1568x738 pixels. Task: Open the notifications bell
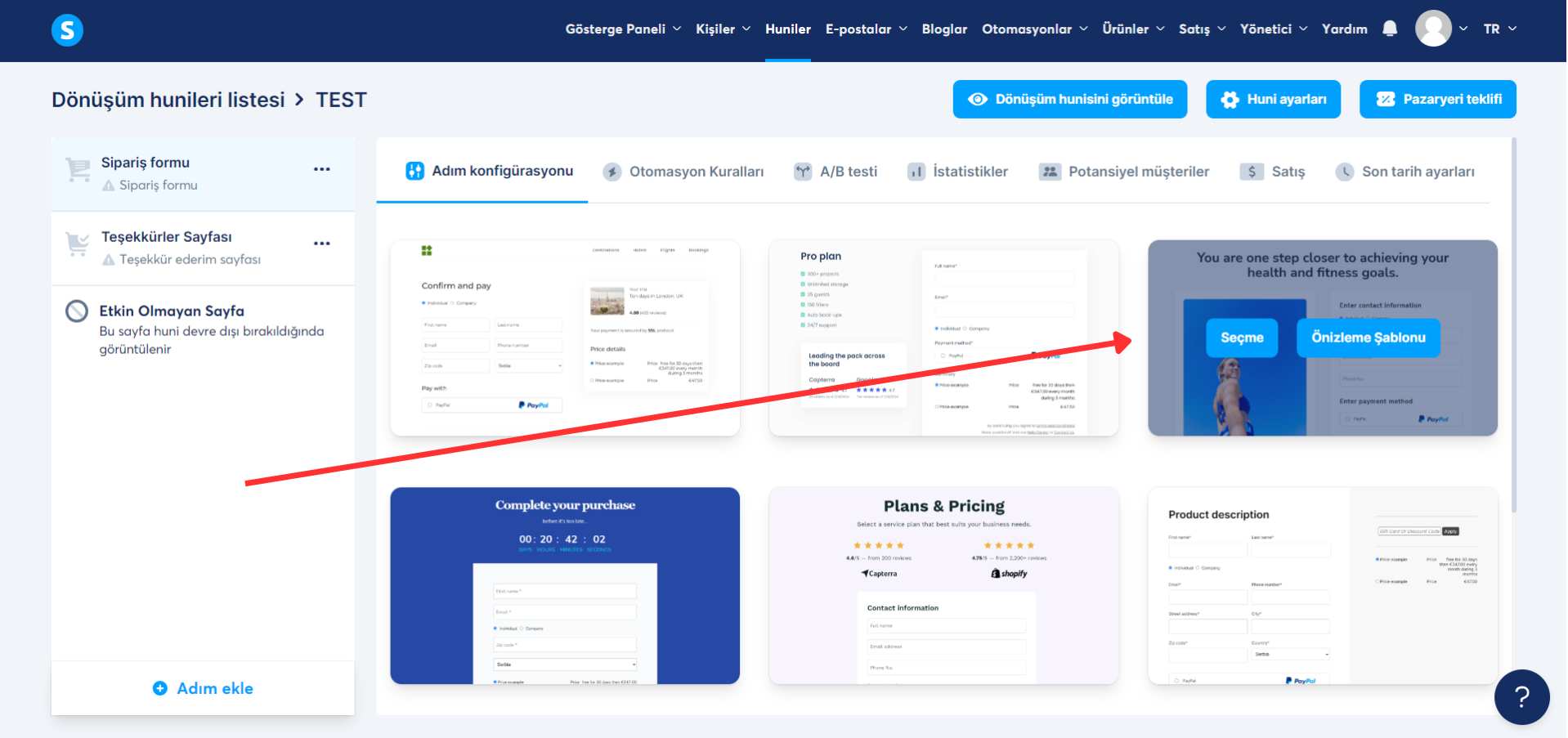(x=1390, y=29)
